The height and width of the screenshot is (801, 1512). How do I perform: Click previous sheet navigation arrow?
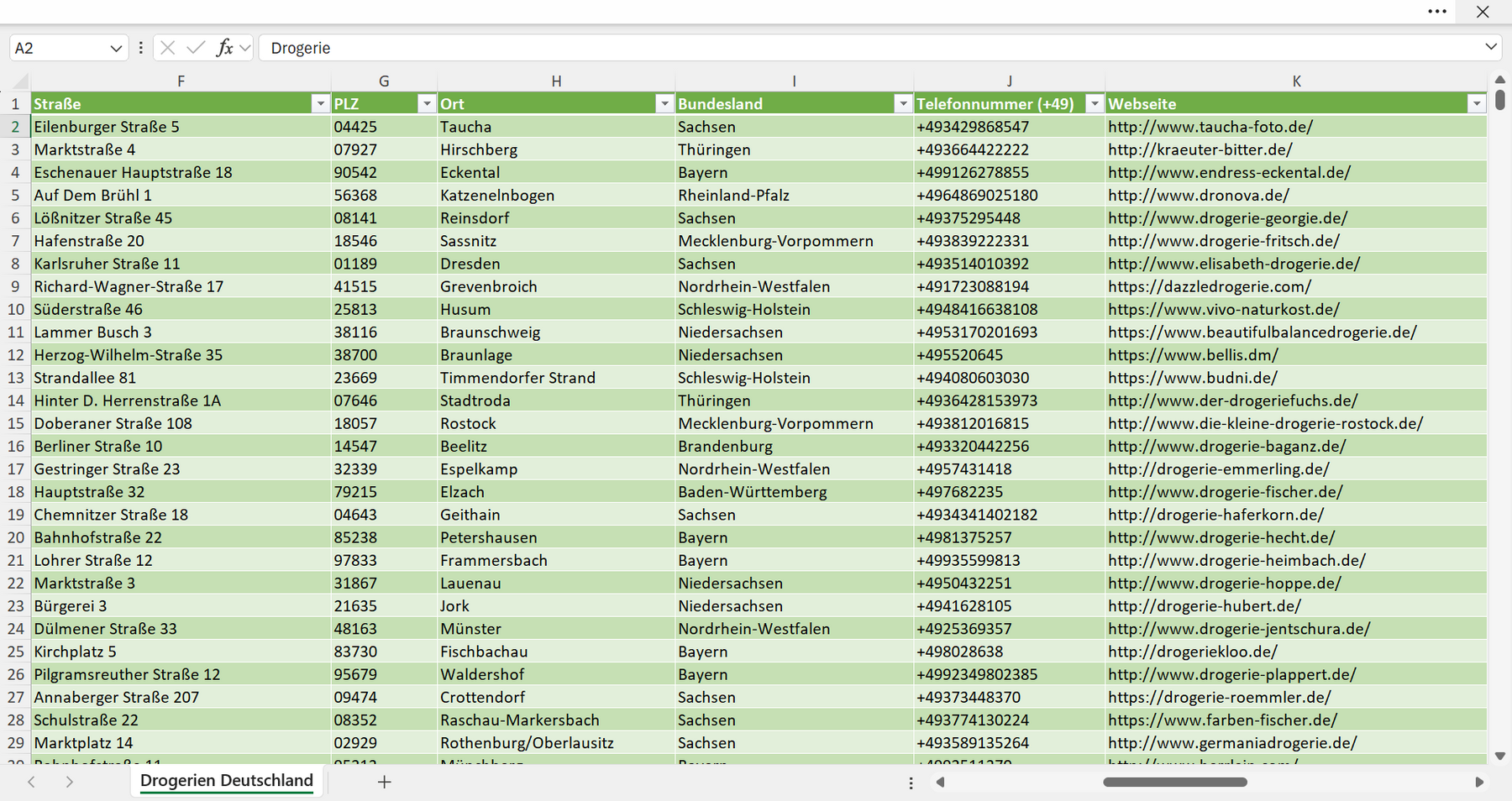click(32, 782)
